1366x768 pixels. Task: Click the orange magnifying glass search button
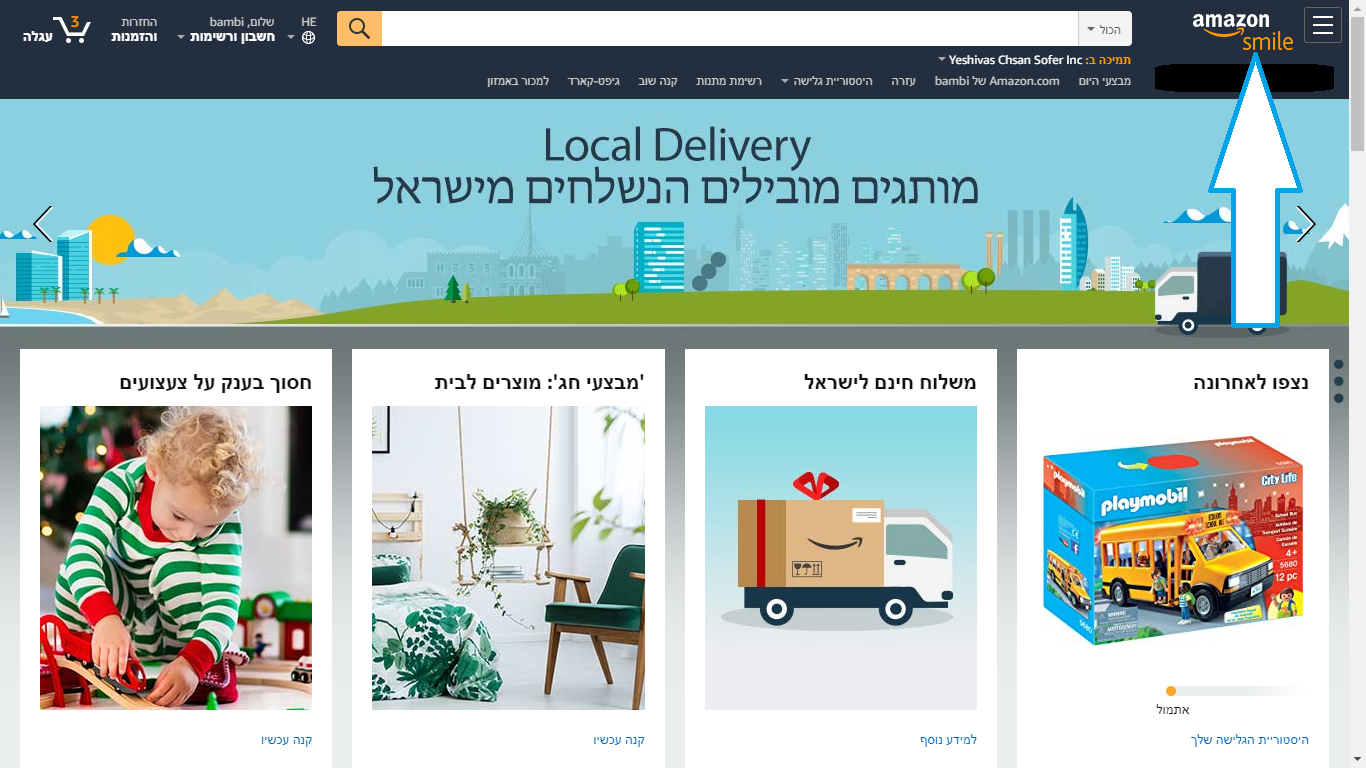359,29
